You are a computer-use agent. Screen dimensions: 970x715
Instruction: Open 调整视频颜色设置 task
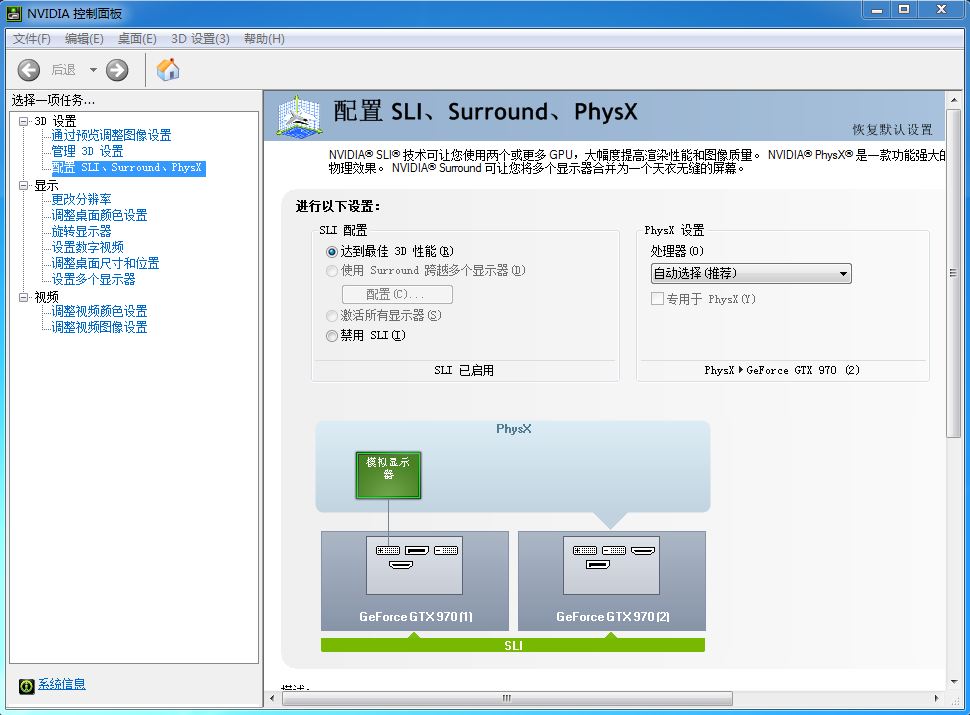point(99,311)
